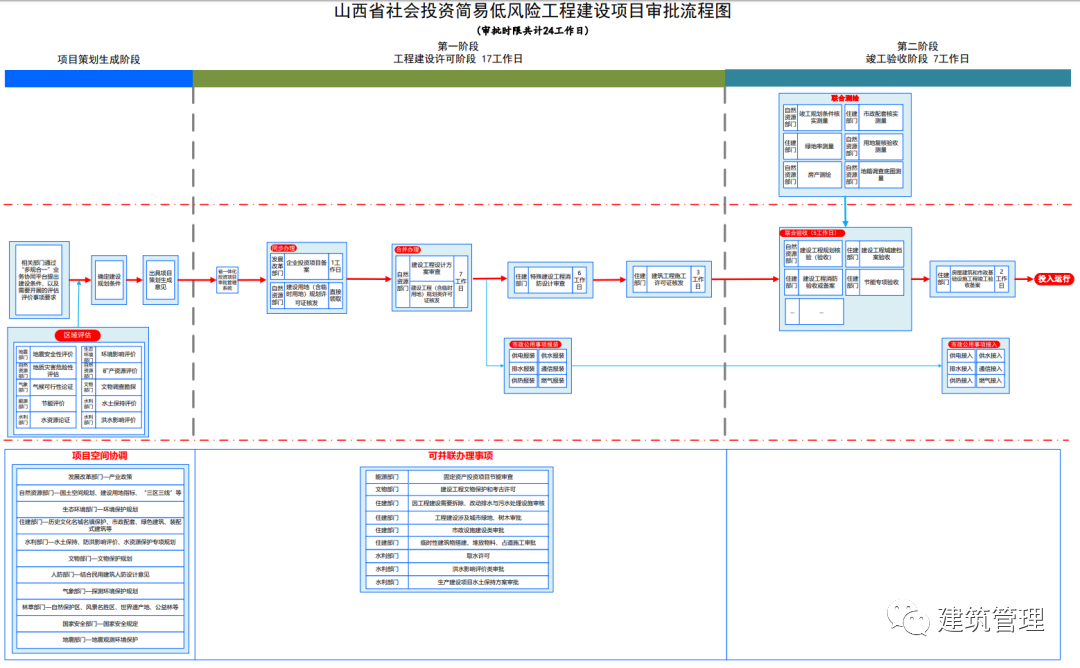Click the red "同步办理" label
Image resolution: width=1080 pixels, height=668 pixels.
pos(283,248)
